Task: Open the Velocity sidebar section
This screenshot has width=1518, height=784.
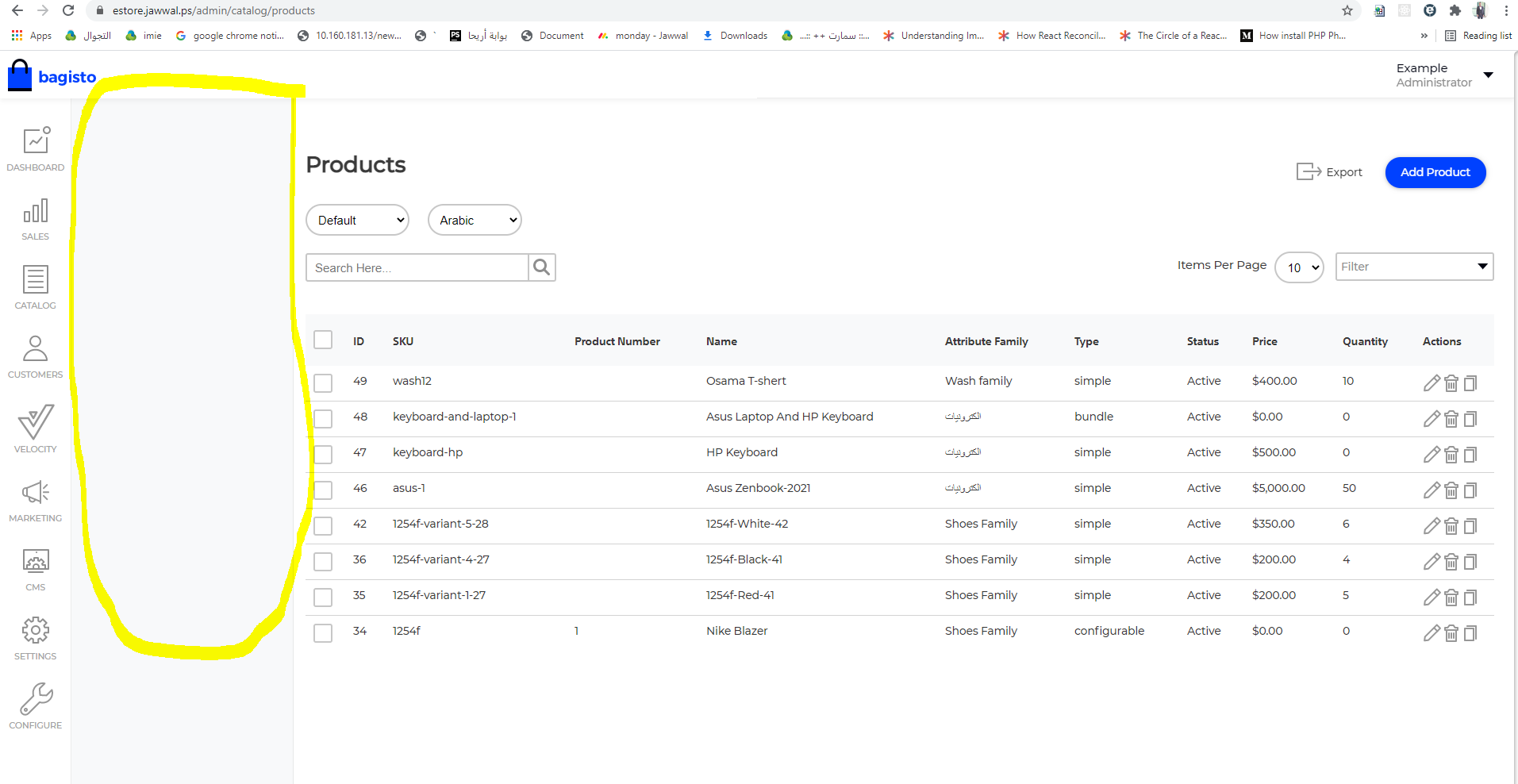Action: pyautogui.click(x=36, y=429)
